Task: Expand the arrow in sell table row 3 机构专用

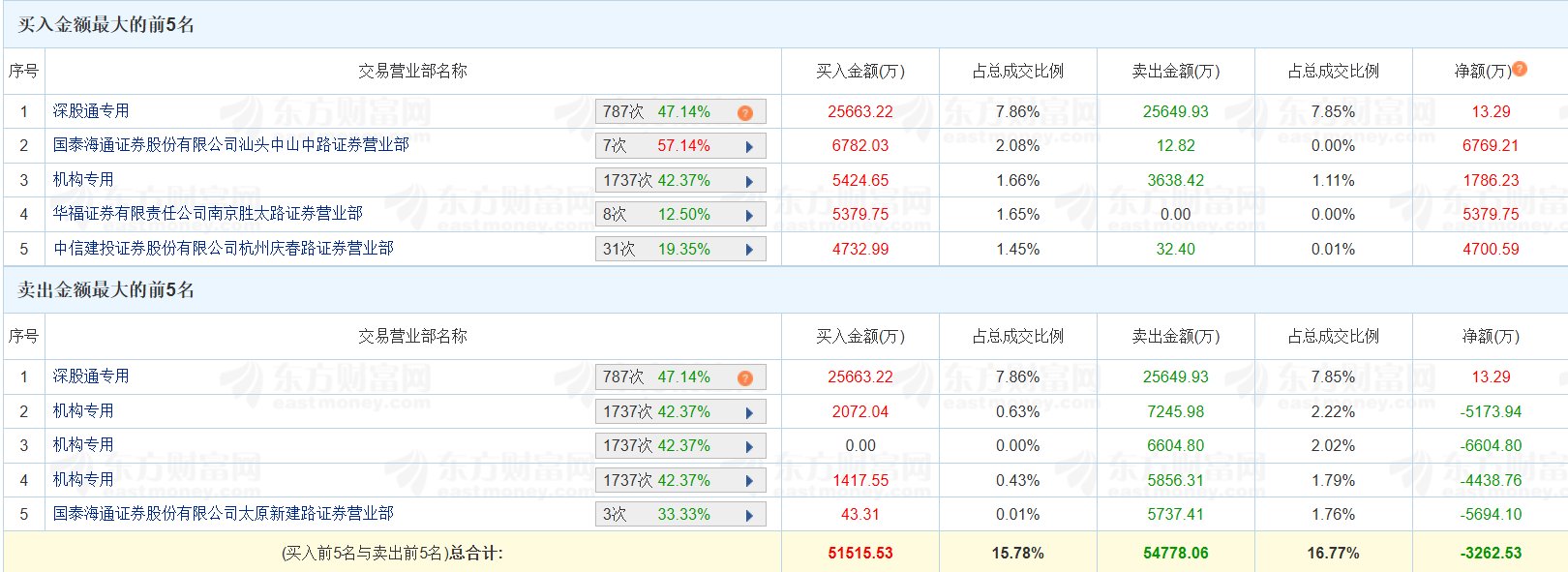Action: click(x=749, y=447)
